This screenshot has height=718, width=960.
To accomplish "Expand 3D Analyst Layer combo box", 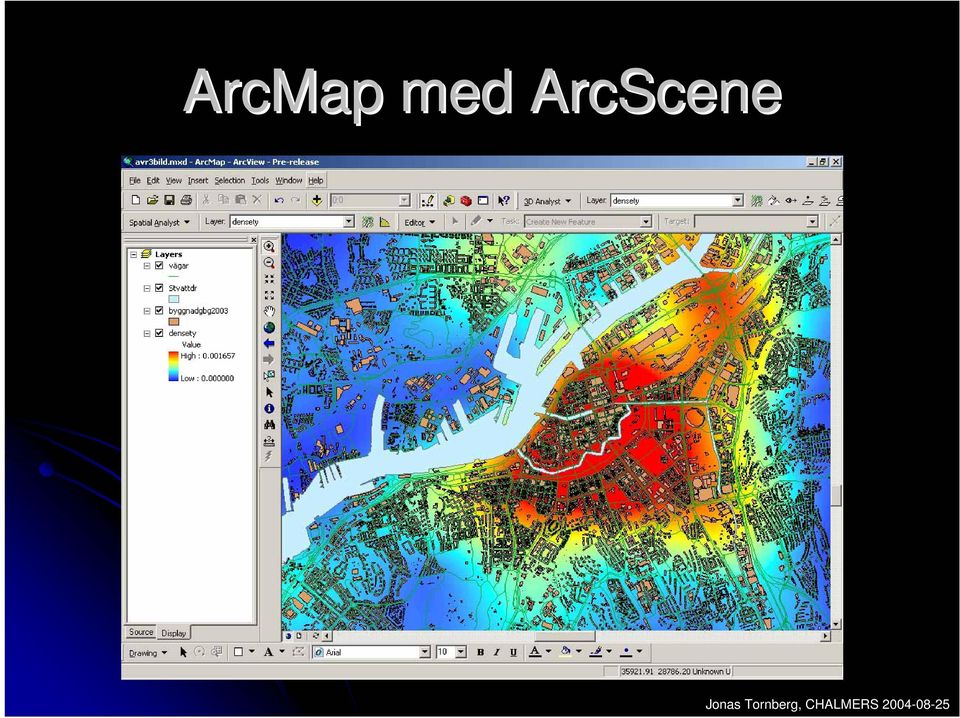I will 738,200.
